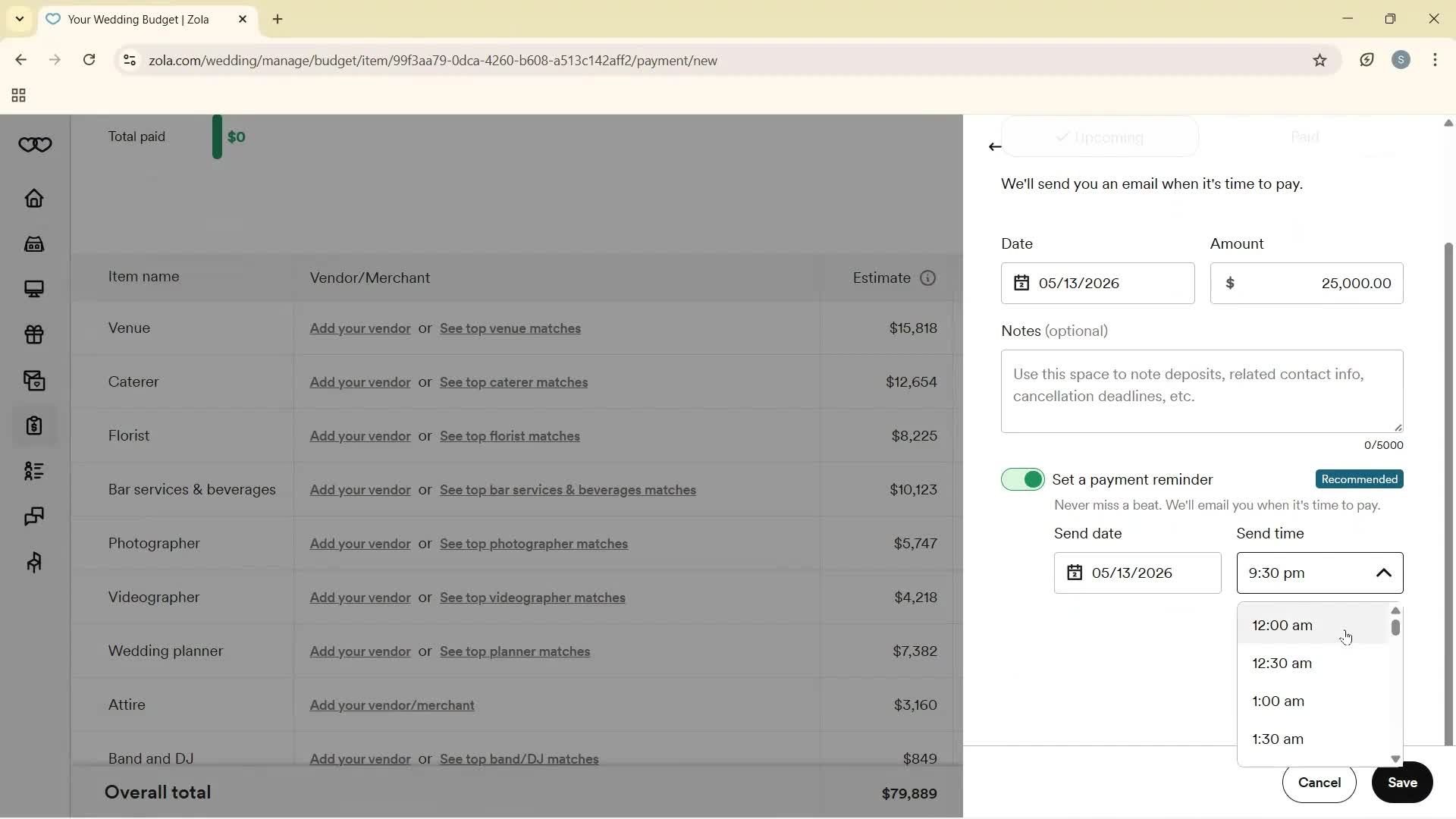
Task: Select 1:00 am from time list
Action: pyautogui.click(x=1279, y=701)
